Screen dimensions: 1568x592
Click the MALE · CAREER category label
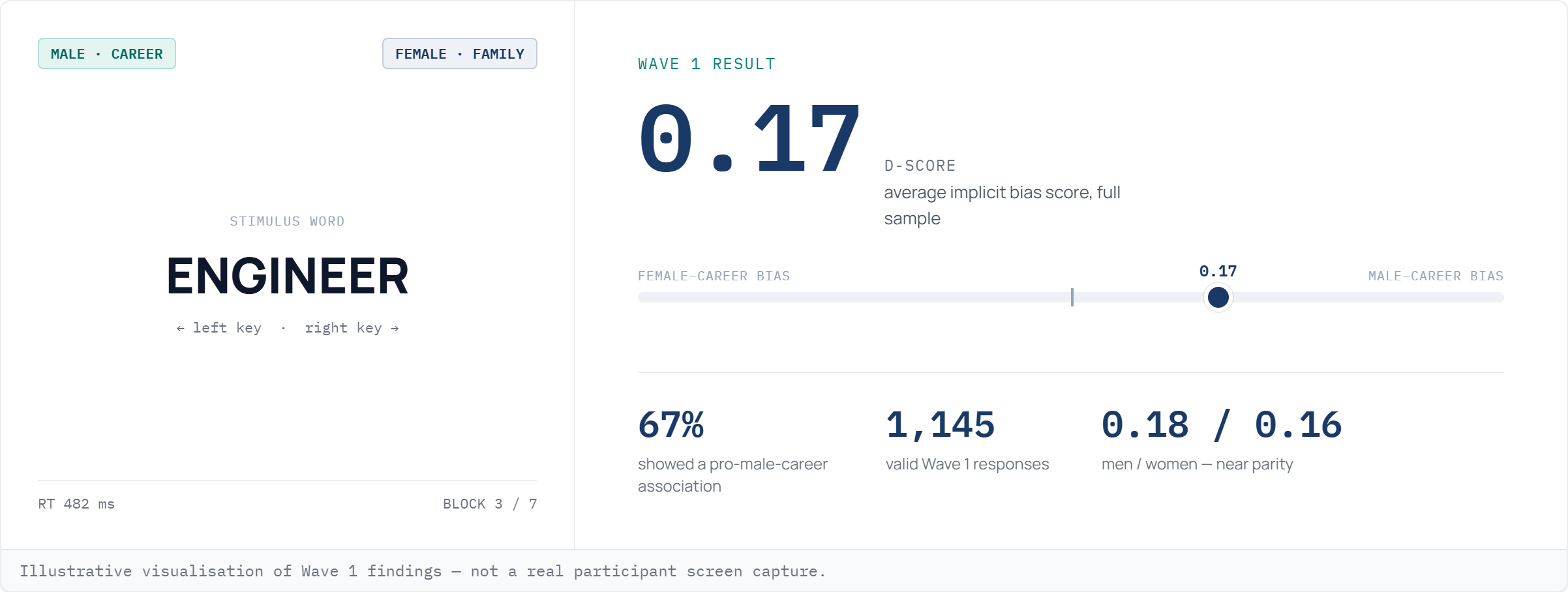tap(107, 53)
